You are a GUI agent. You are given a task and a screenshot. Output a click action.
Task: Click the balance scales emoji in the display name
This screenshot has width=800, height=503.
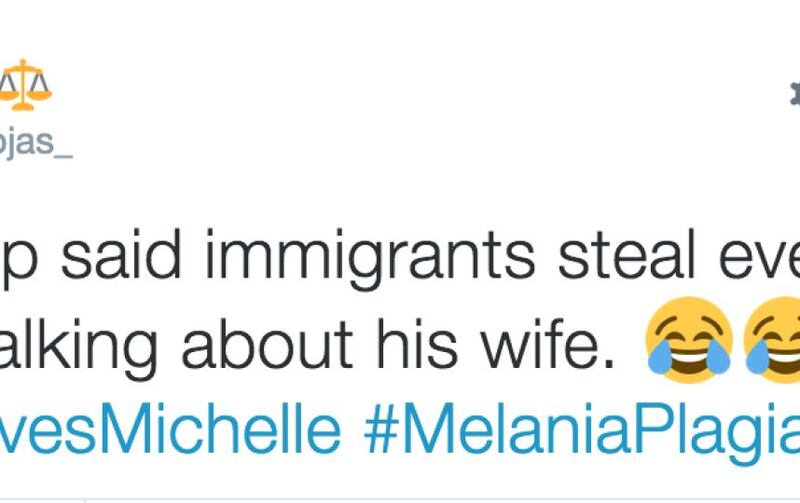pos(25,85)
